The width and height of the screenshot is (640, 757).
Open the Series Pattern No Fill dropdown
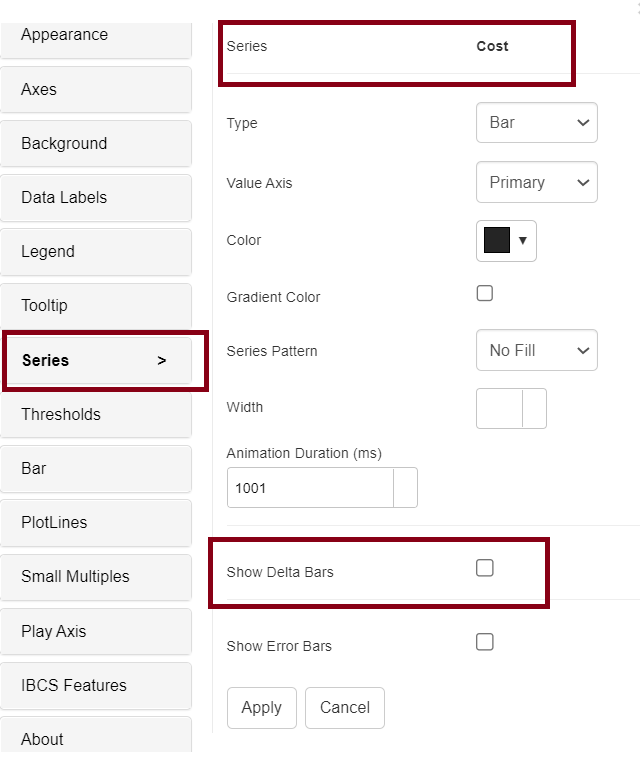tap(537, 350)
